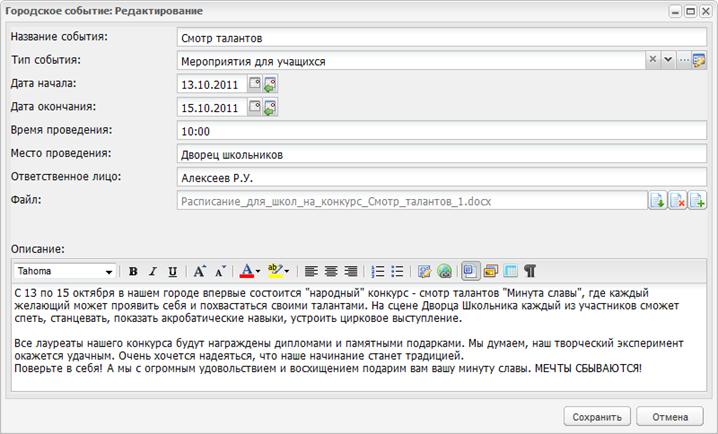Open font color dropdown arrow
Viewport: 718px width, 434px height.
258,271
